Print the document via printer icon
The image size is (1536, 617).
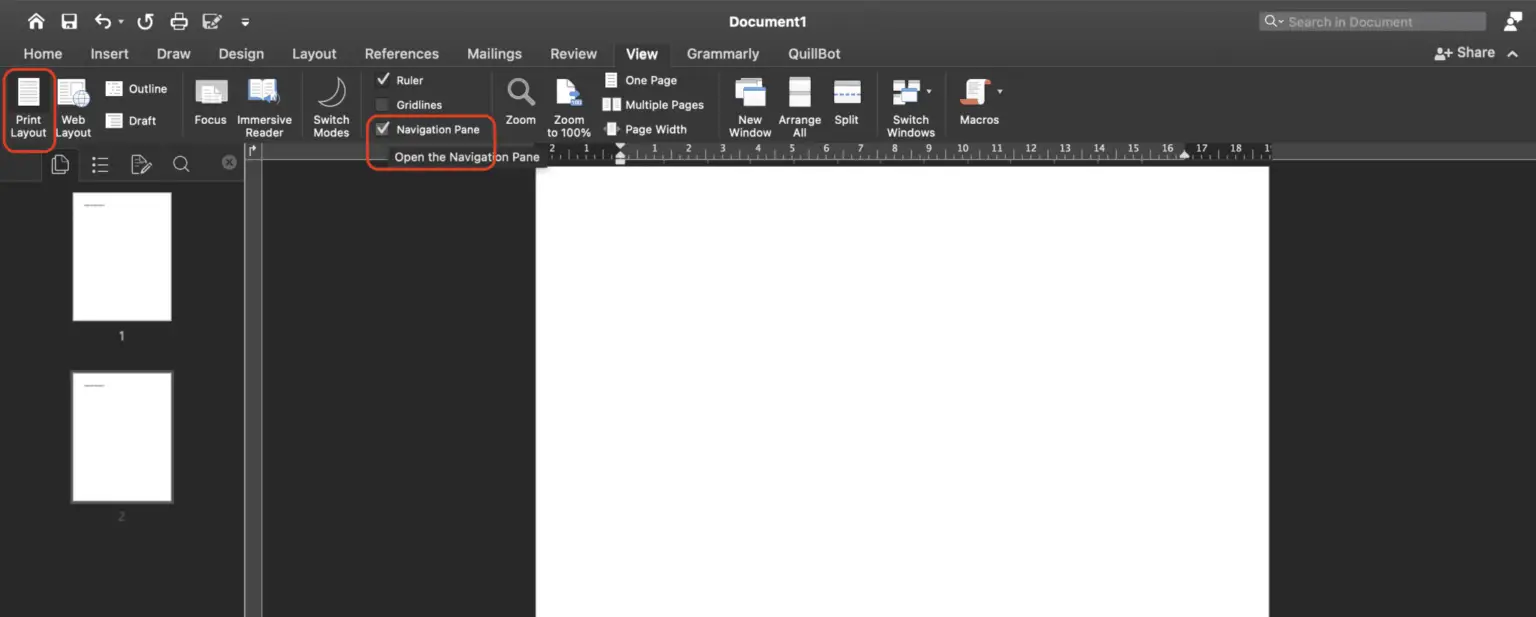tap(179, 21)
